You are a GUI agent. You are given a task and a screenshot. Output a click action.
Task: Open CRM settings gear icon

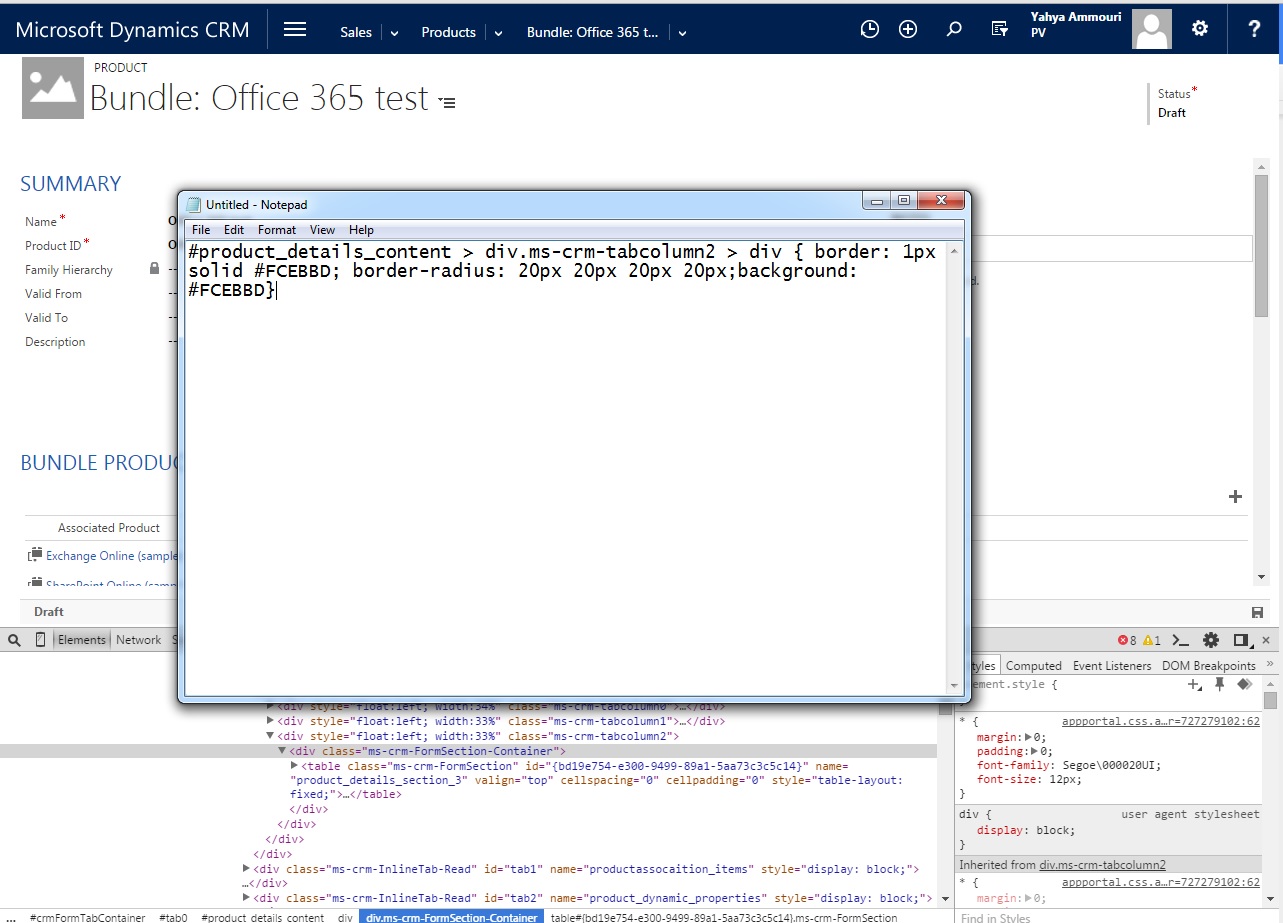coord(1200,29)
